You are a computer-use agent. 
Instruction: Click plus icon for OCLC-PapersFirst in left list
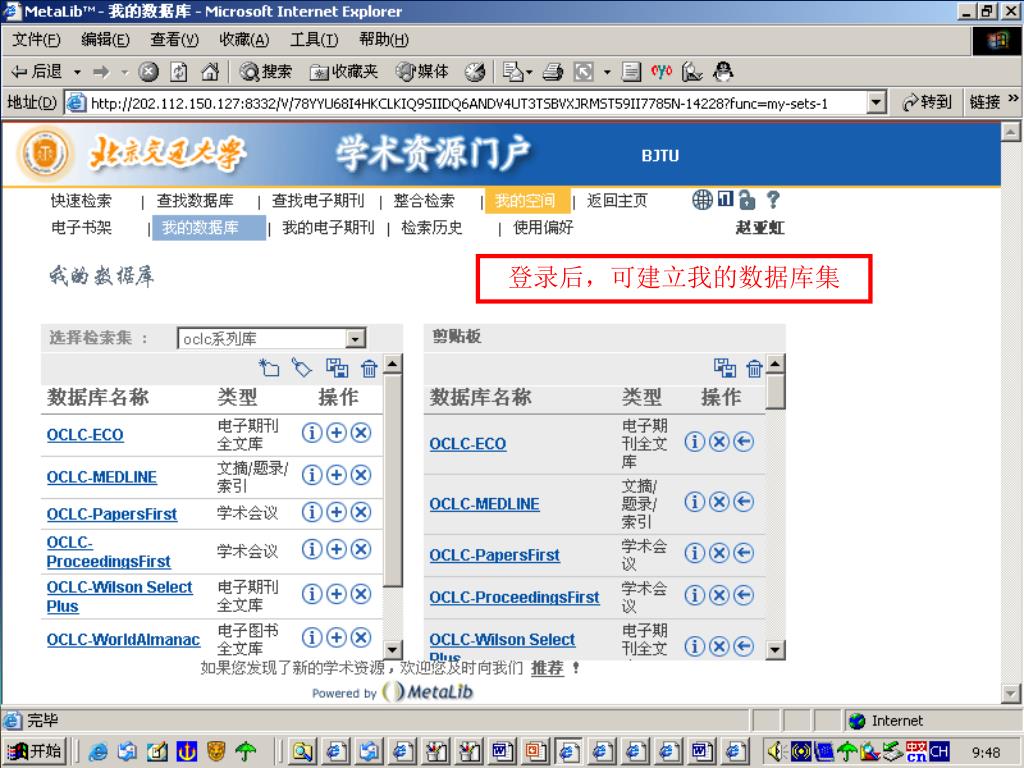click(x=336, y=512)
